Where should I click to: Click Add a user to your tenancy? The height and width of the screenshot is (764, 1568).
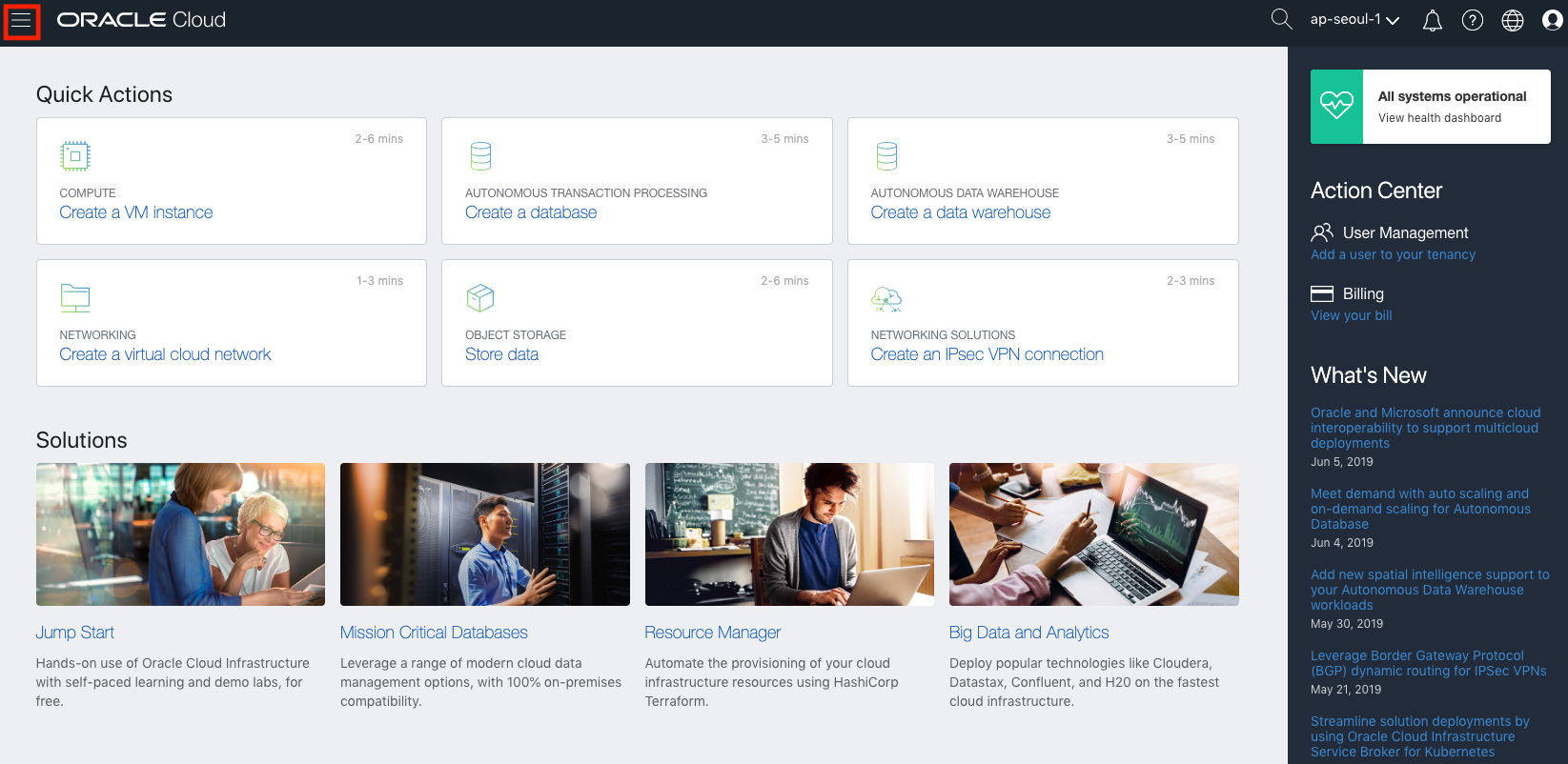(x=1393, y=254)
